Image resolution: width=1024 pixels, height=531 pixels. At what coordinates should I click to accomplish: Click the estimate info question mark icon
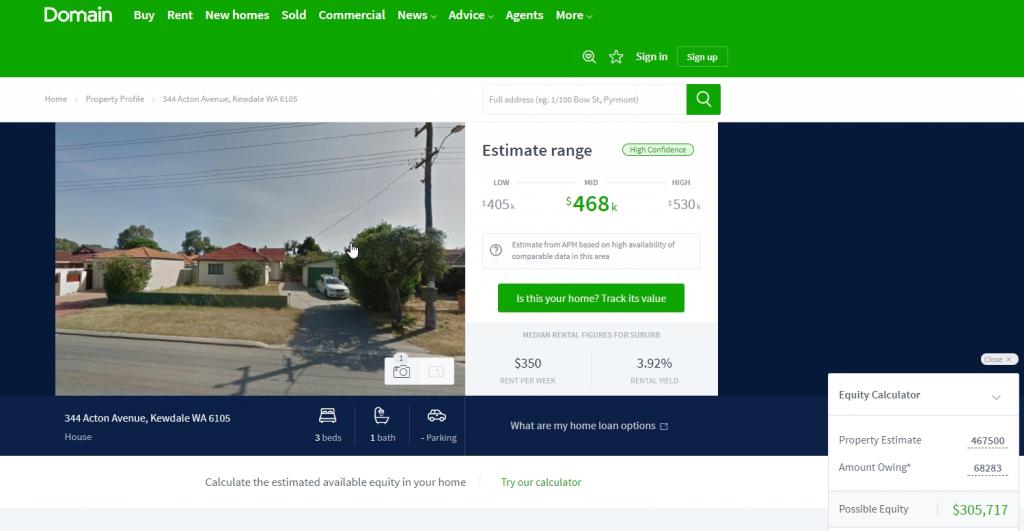tap(496, 250)
